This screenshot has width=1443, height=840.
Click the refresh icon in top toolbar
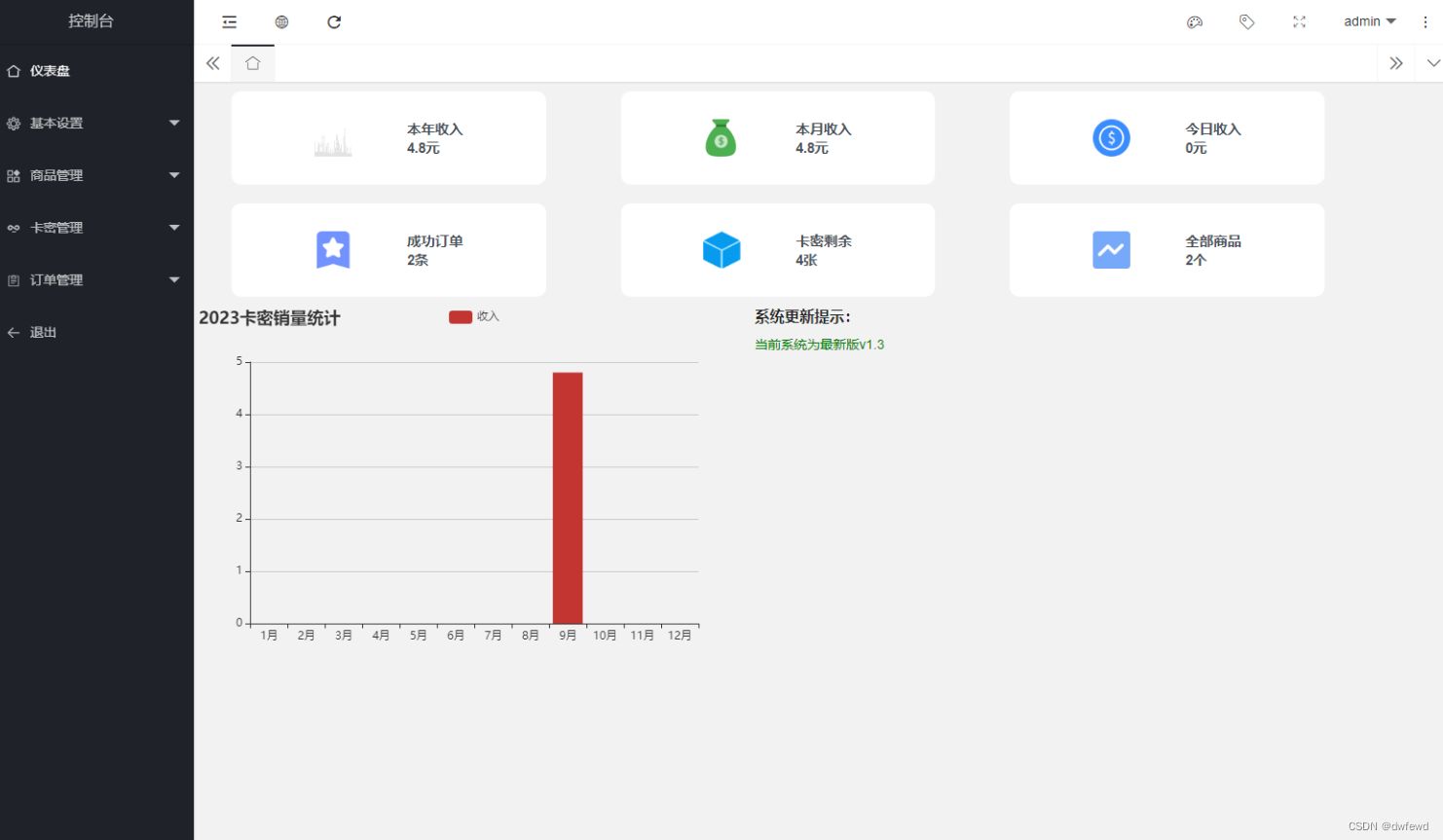pos(334,21)
